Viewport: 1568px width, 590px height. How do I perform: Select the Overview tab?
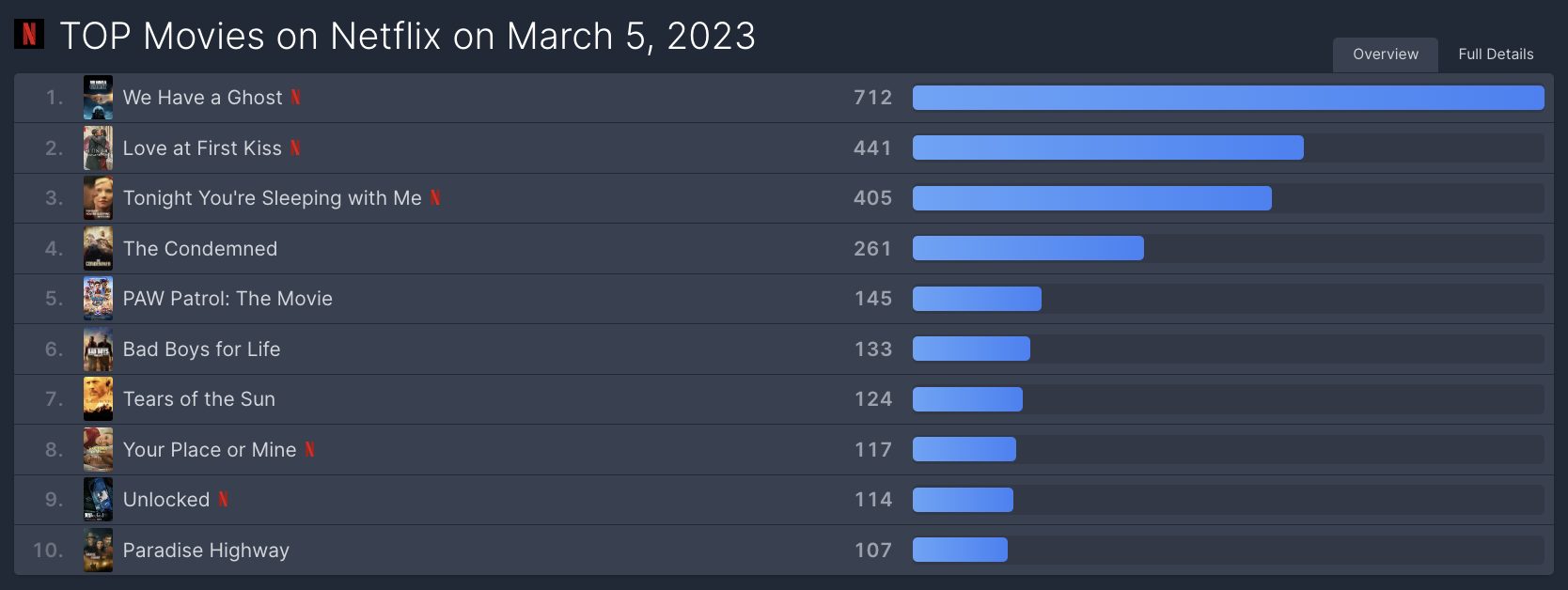(1386, 54)
